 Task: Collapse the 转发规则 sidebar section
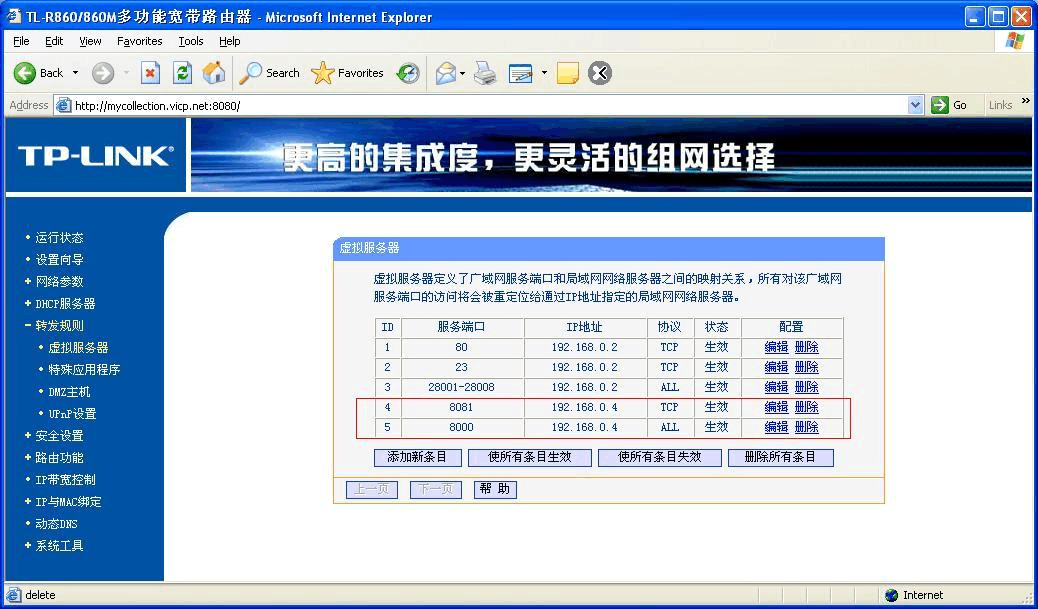click(59, 326)
